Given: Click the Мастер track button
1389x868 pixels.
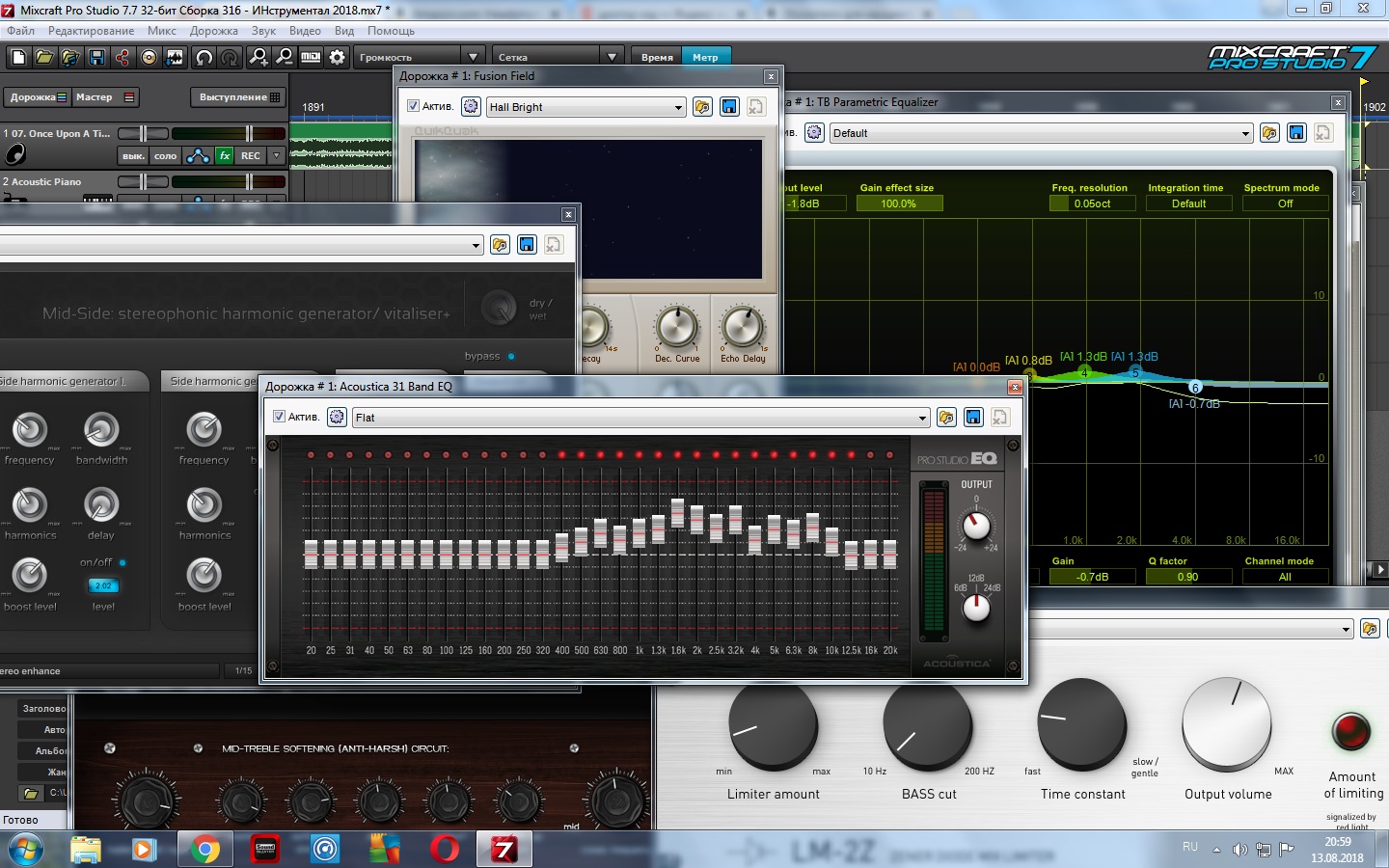Looking at the screenshot, I should coord(105,97).
